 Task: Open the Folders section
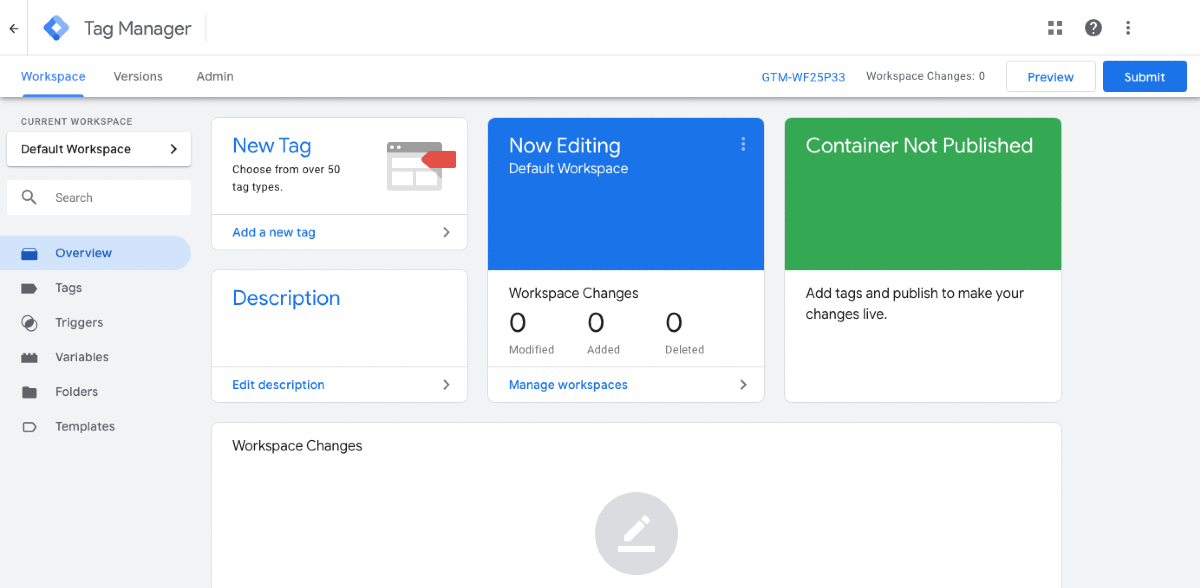pyautogui.click(x=75, y=391)
